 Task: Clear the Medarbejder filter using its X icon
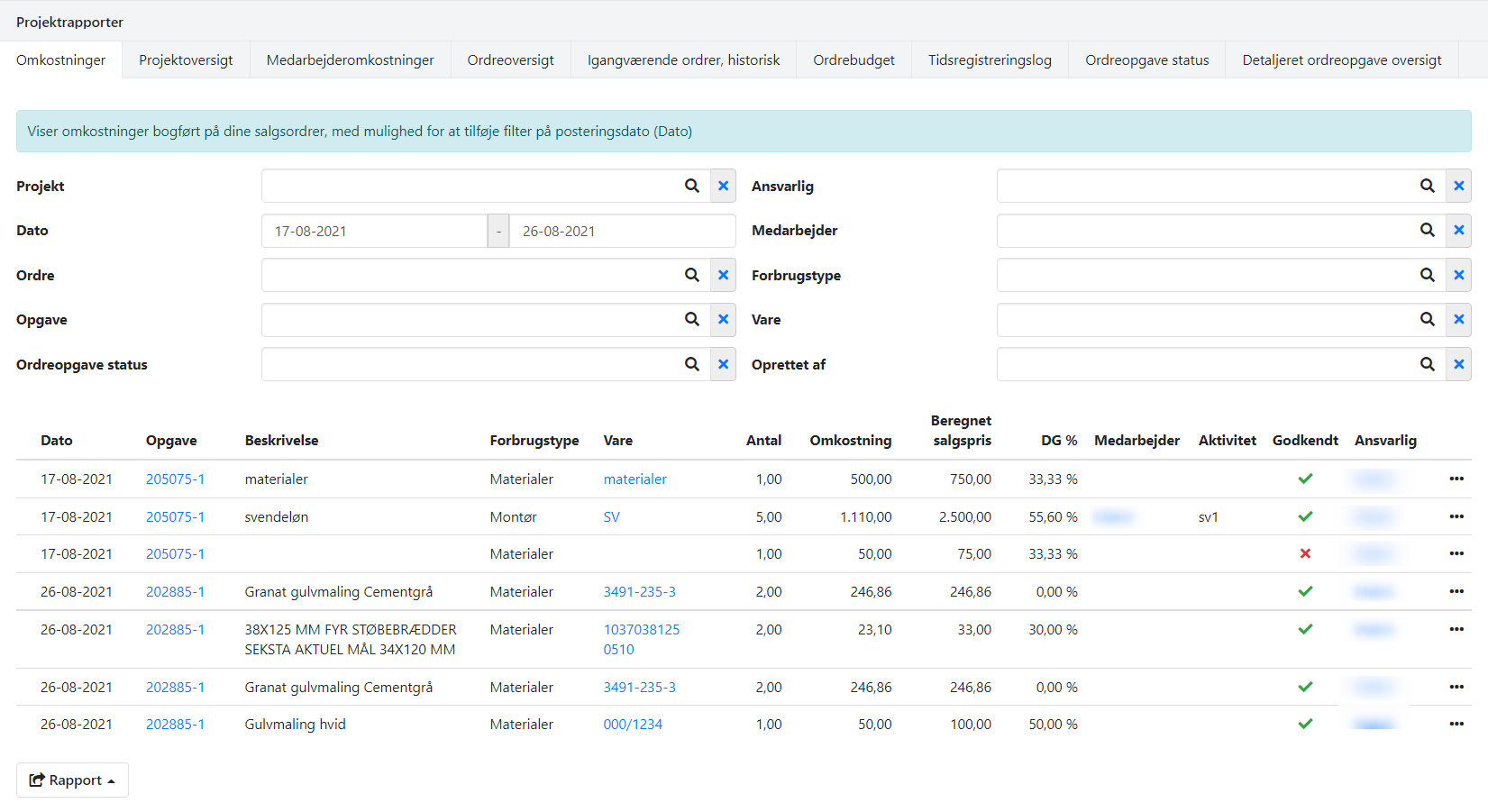coord(1458,231)
